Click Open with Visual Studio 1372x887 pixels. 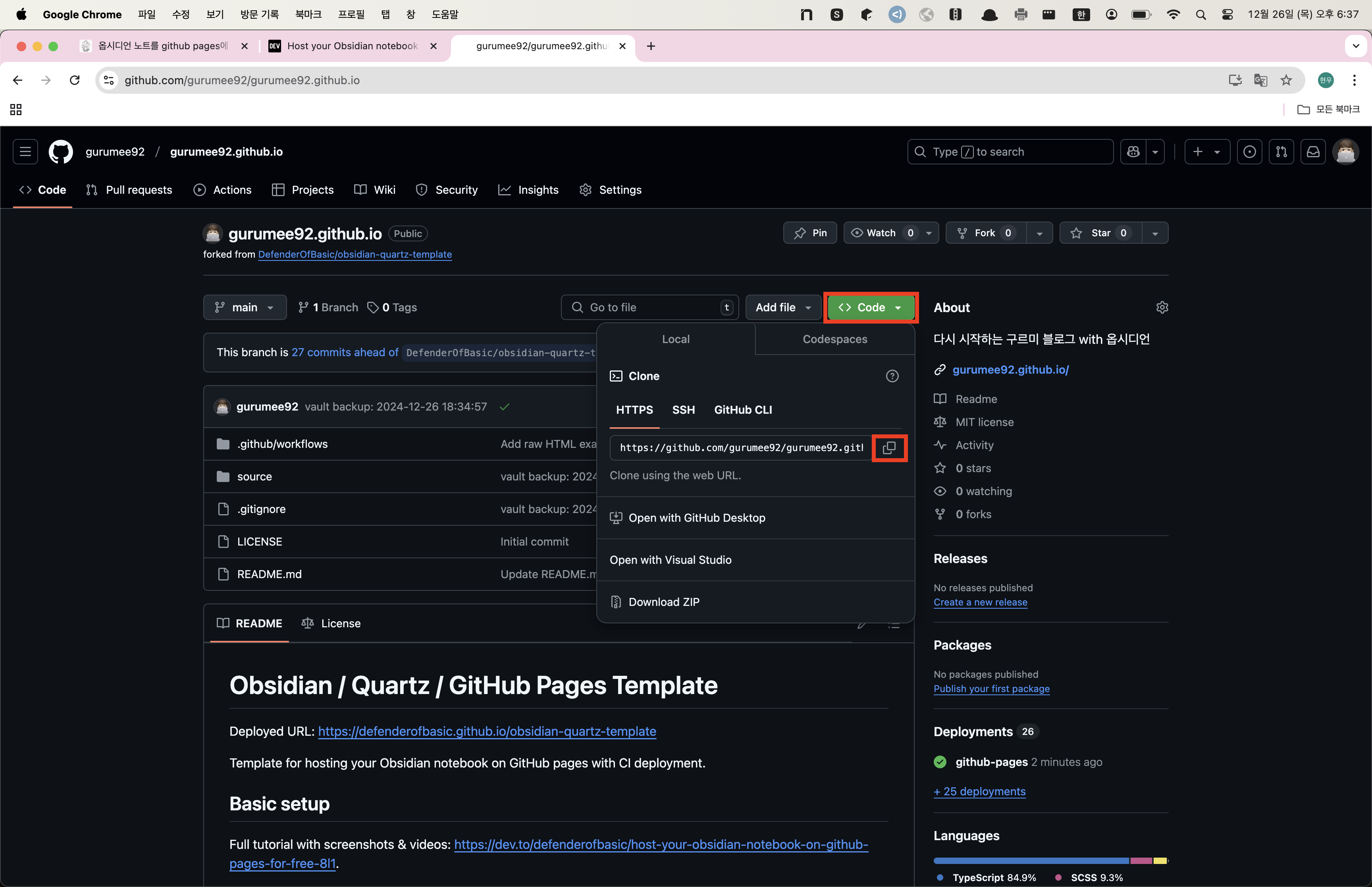pyautogui.click(x=755, y=560)
